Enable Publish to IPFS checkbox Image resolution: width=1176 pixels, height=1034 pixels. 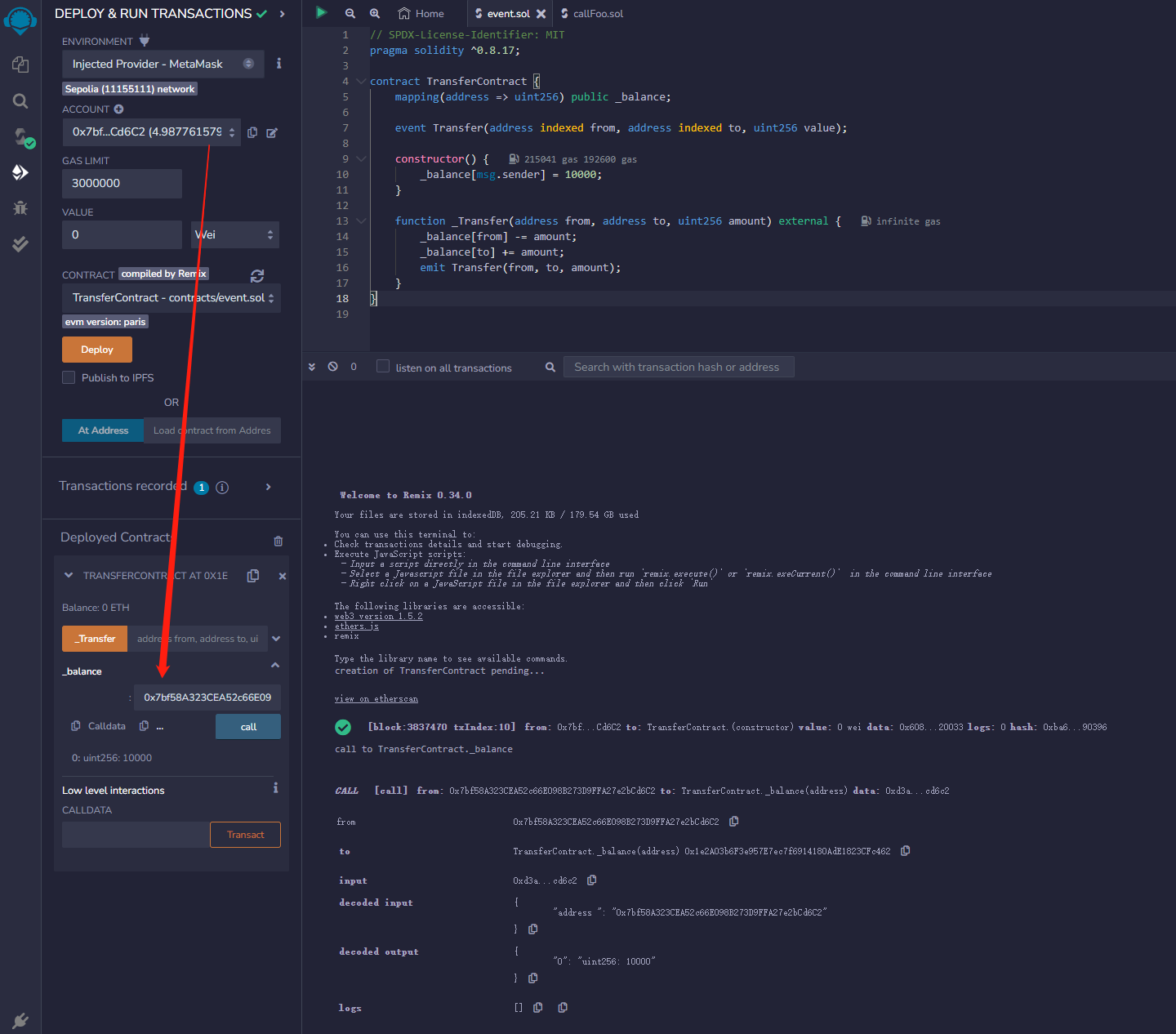click(69, 377)
